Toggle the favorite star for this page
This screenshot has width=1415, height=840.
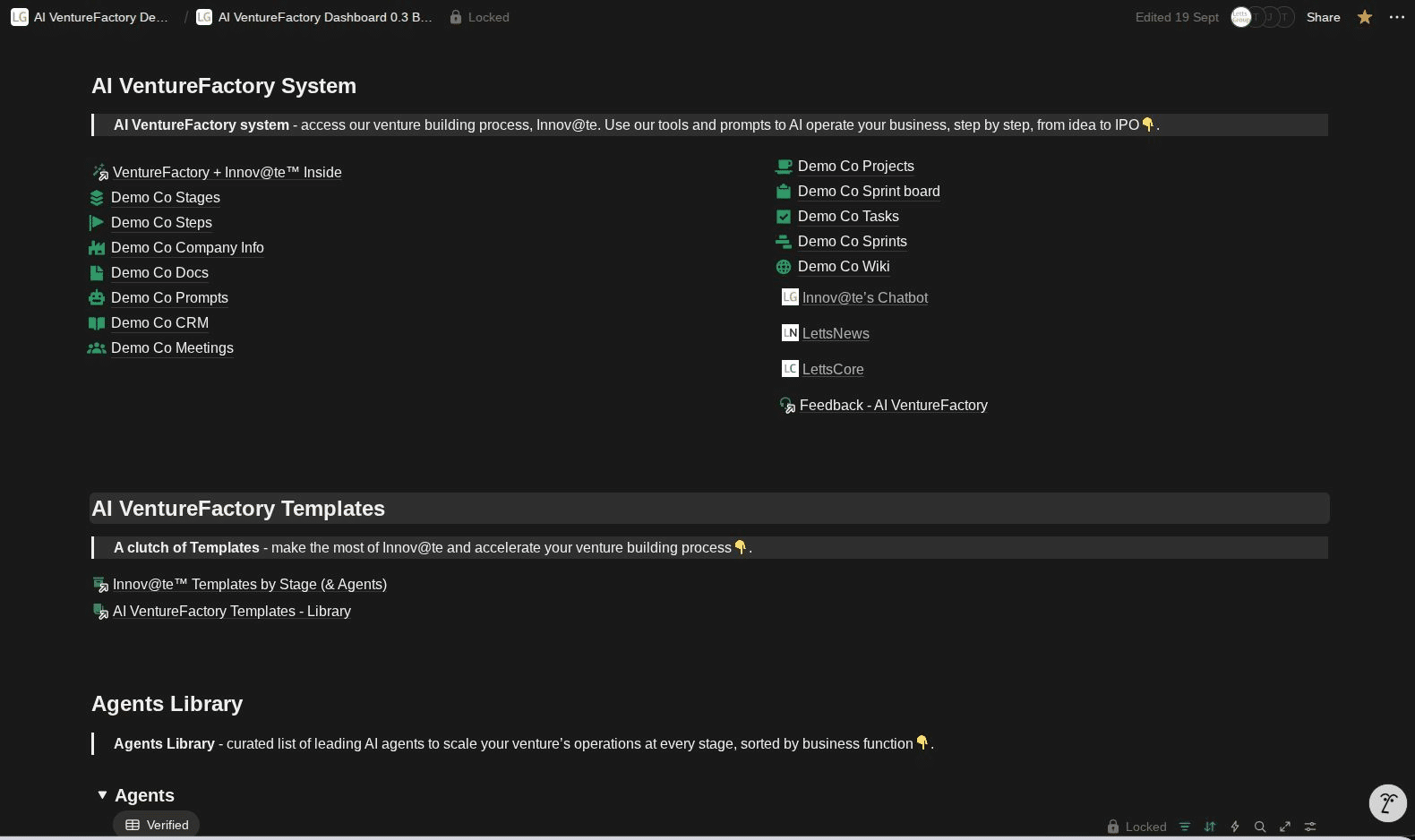[x=1365, y=17]
